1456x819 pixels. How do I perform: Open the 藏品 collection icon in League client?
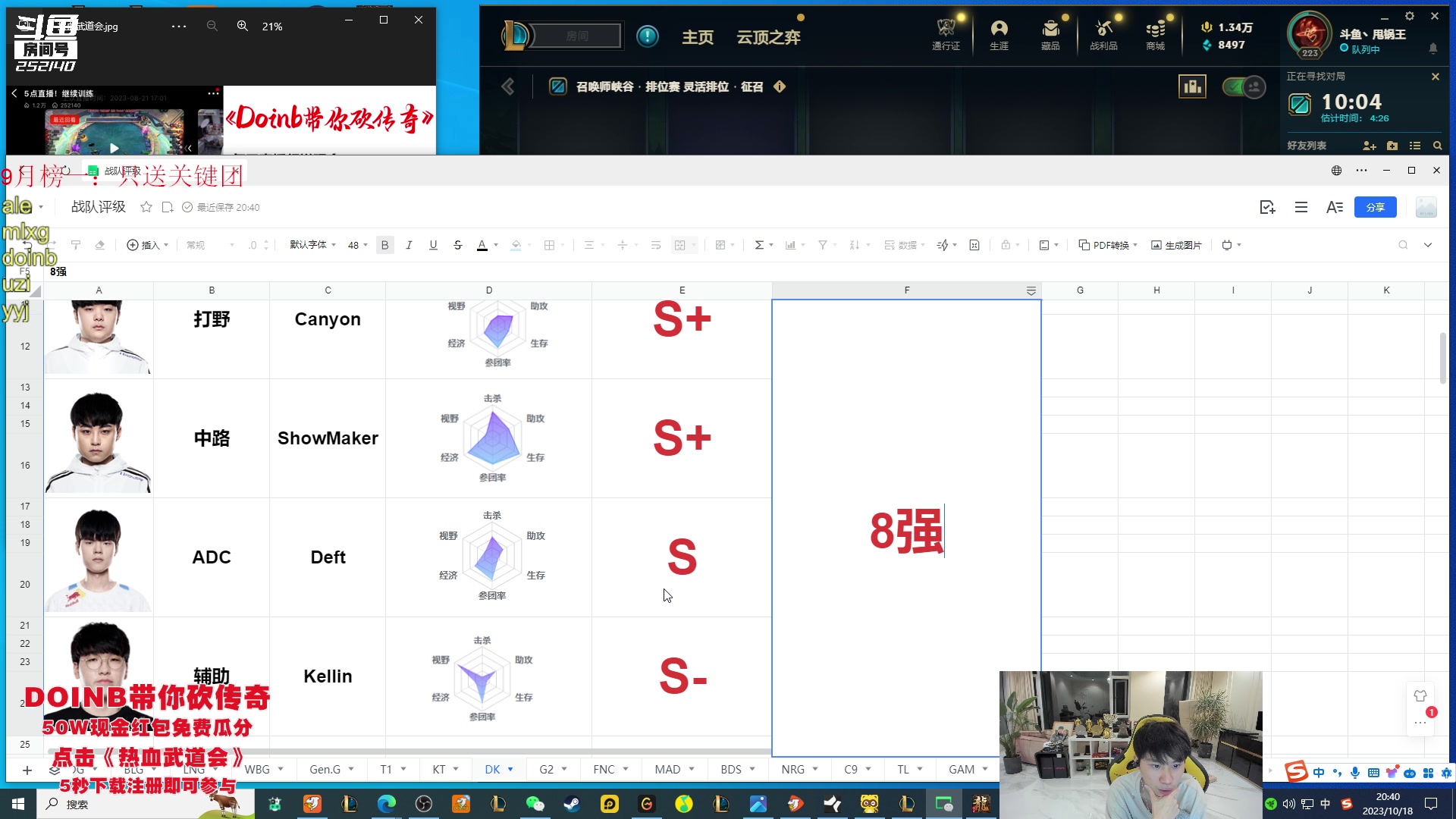pyautogui.click(x=1050, y=35)
